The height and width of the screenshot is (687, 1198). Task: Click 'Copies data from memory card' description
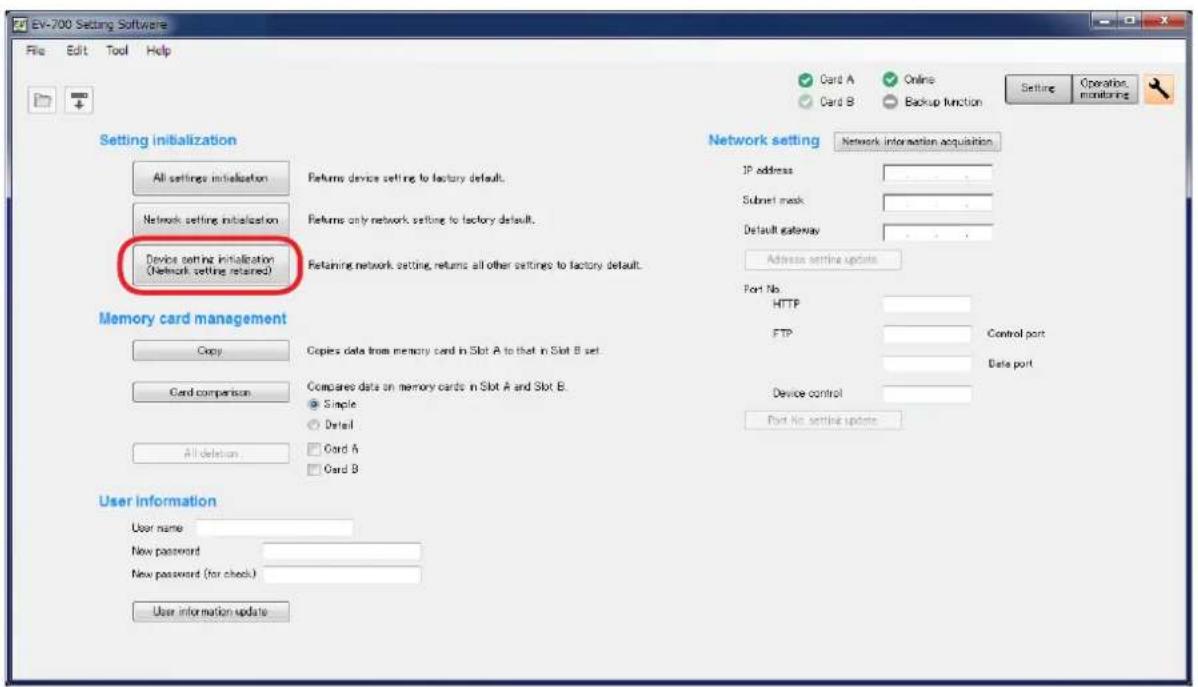point(454,351)
